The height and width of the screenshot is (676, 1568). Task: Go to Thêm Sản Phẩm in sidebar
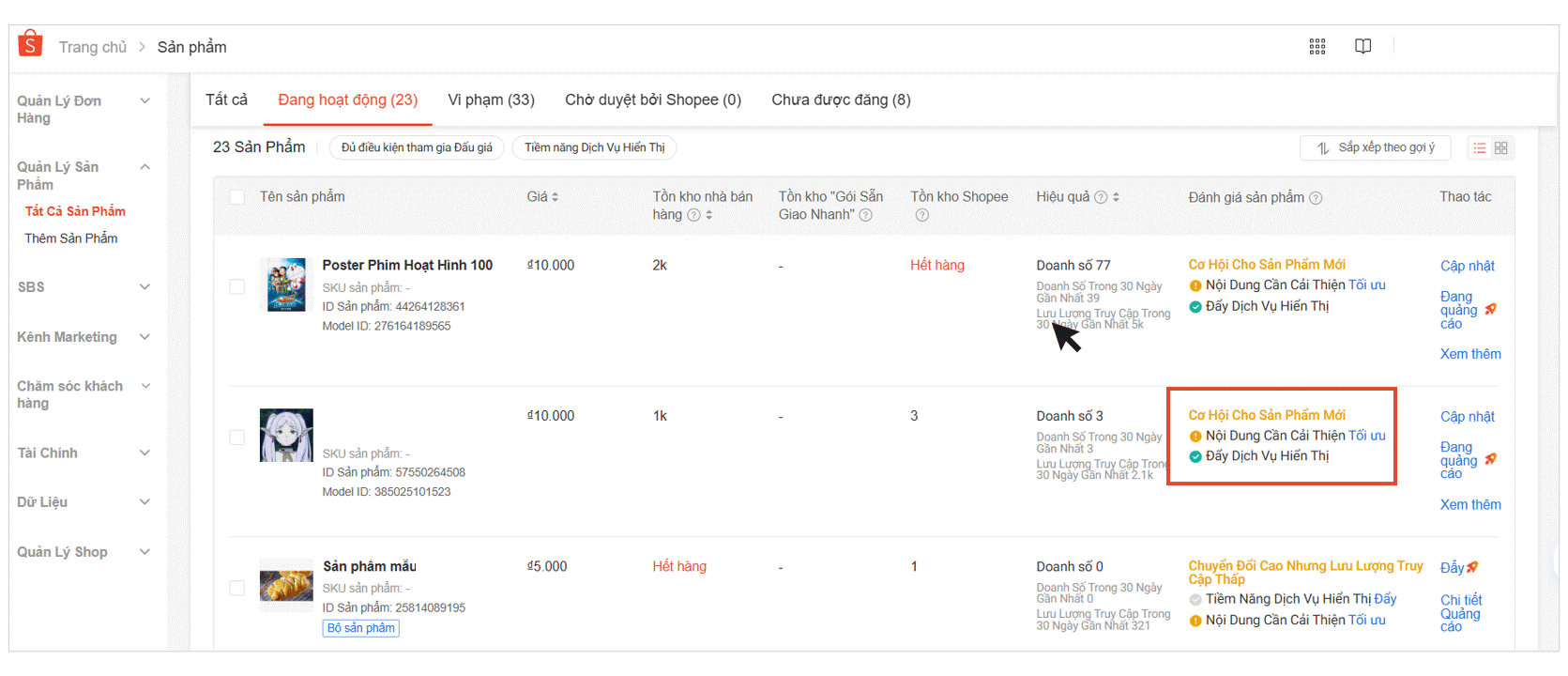point(71,238)
